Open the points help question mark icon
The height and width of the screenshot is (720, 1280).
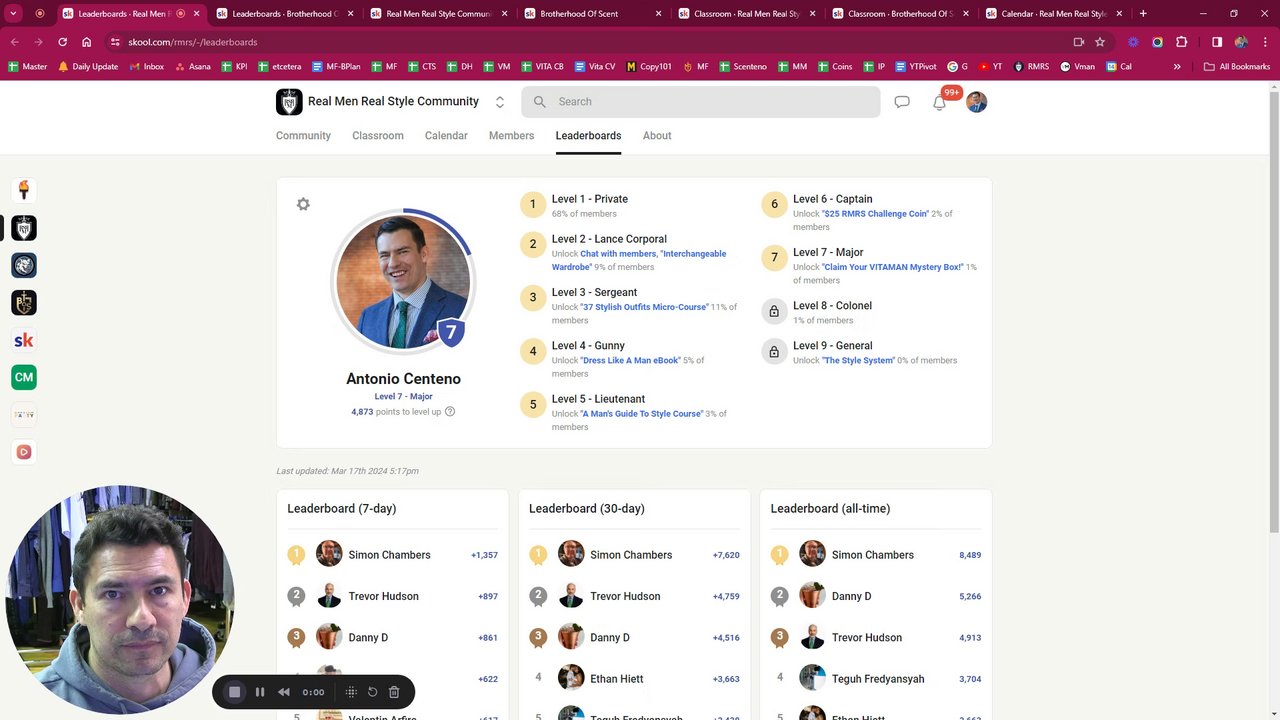pyautogui.click(x=450, y=412)
